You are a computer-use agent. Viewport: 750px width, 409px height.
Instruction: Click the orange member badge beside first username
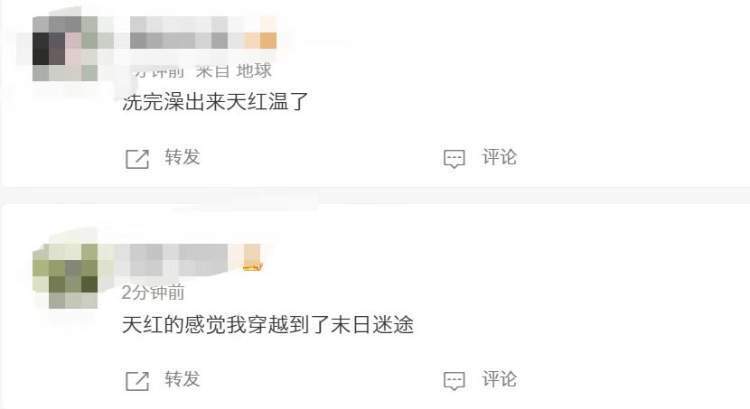tap(261, 33)
